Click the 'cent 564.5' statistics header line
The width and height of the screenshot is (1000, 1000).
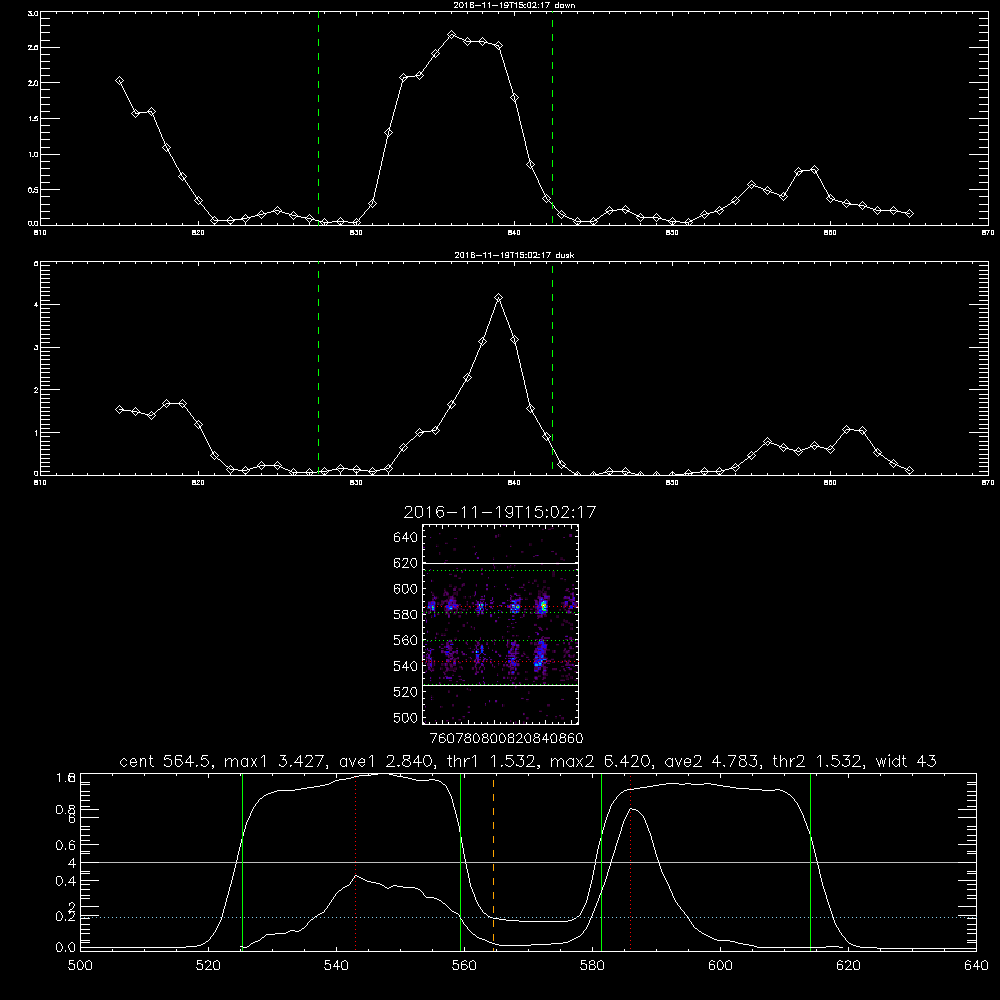[528, 761]
